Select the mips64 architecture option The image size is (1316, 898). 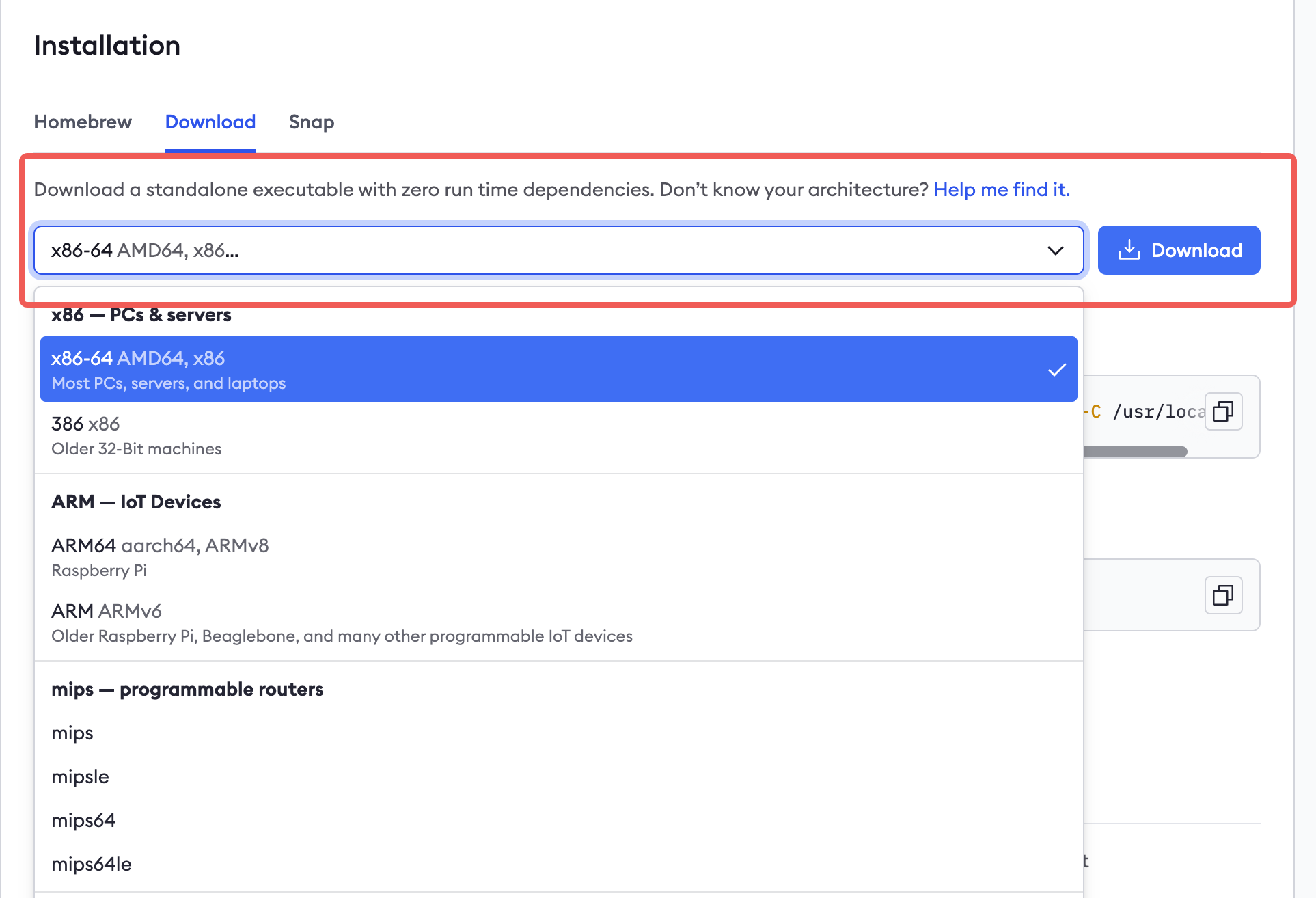coord(83,821)
